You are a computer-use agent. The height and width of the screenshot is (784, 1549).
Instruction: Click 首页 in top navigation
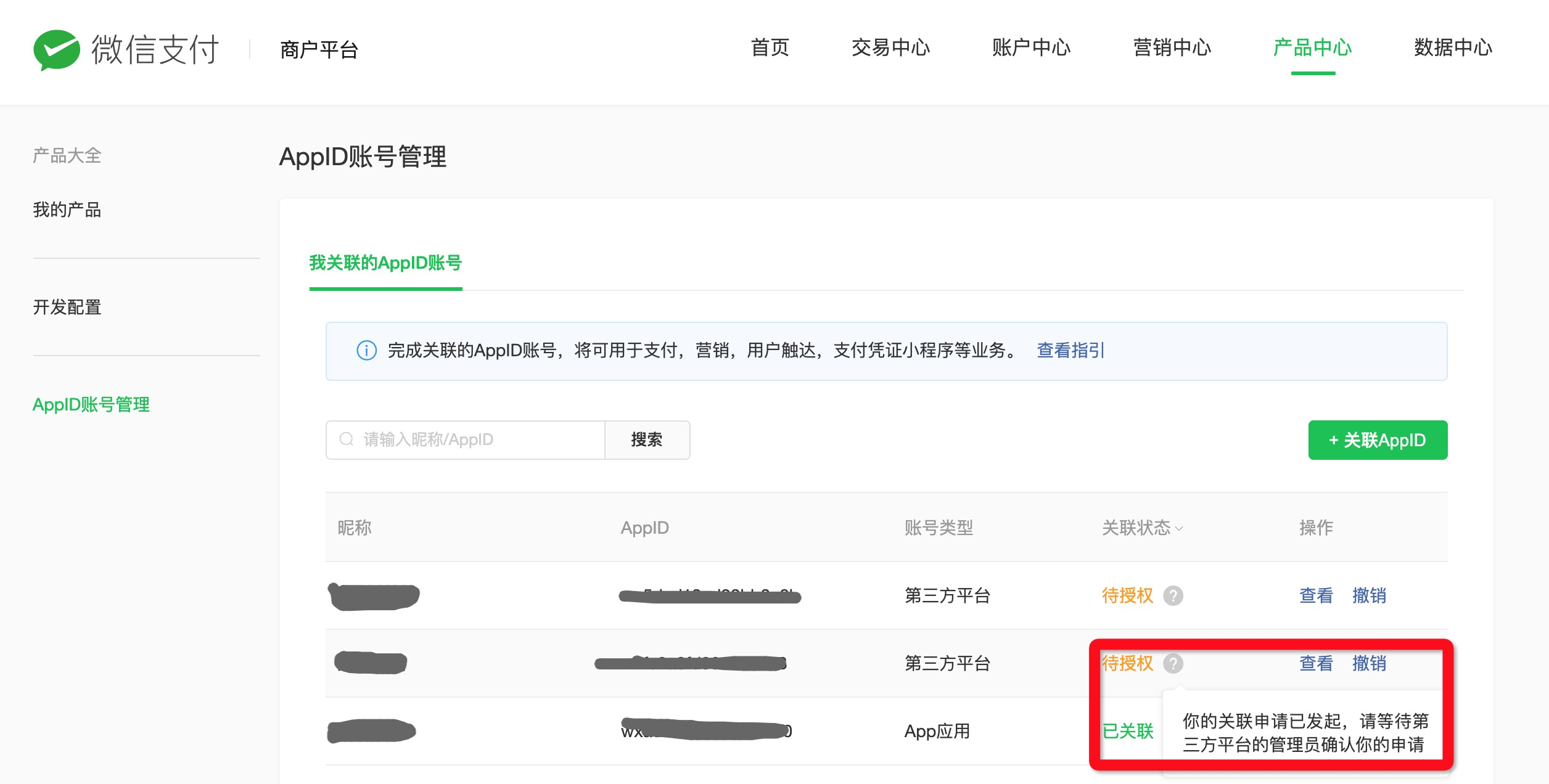click(770, 48)
